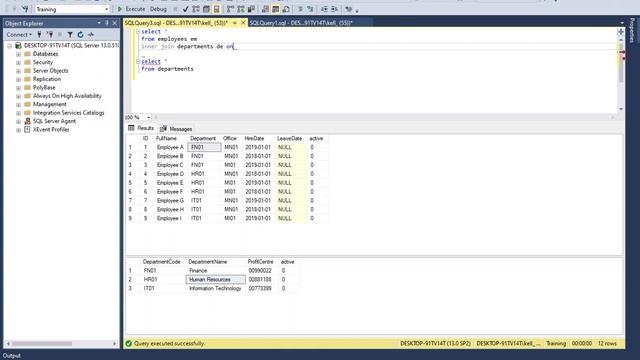Viewport: 640px width, 360px height.
Task: Open the Training database dropdown
Action: point(107,9)
